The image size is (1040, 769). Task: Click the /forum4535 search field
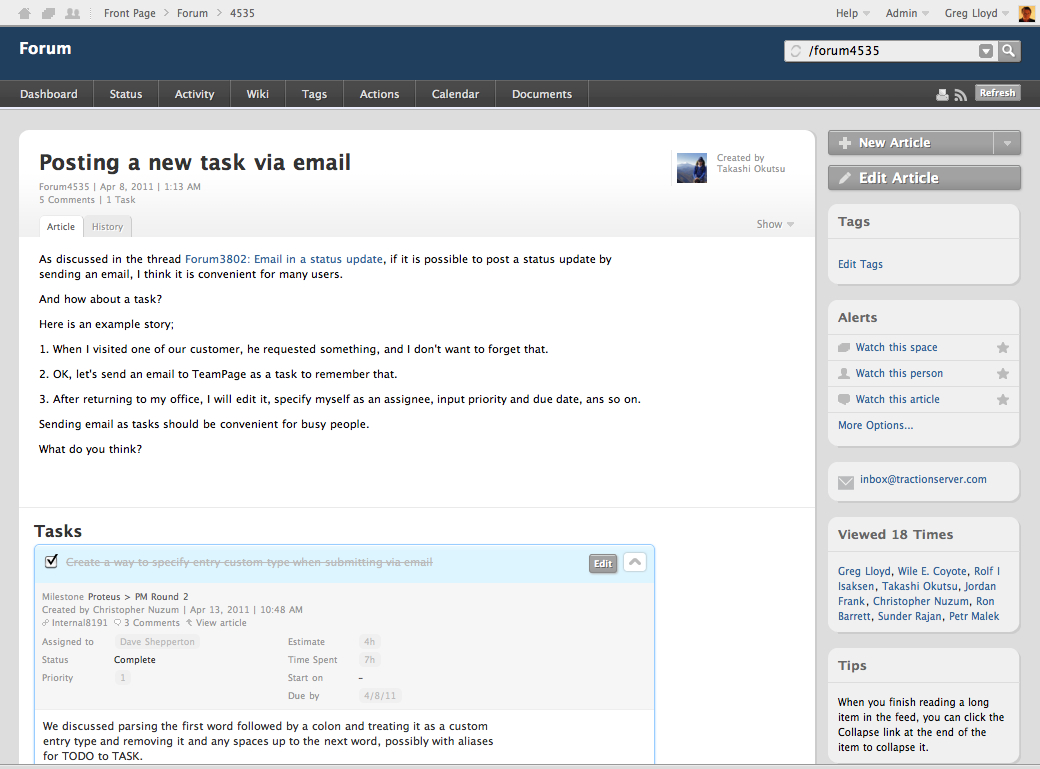885,51
